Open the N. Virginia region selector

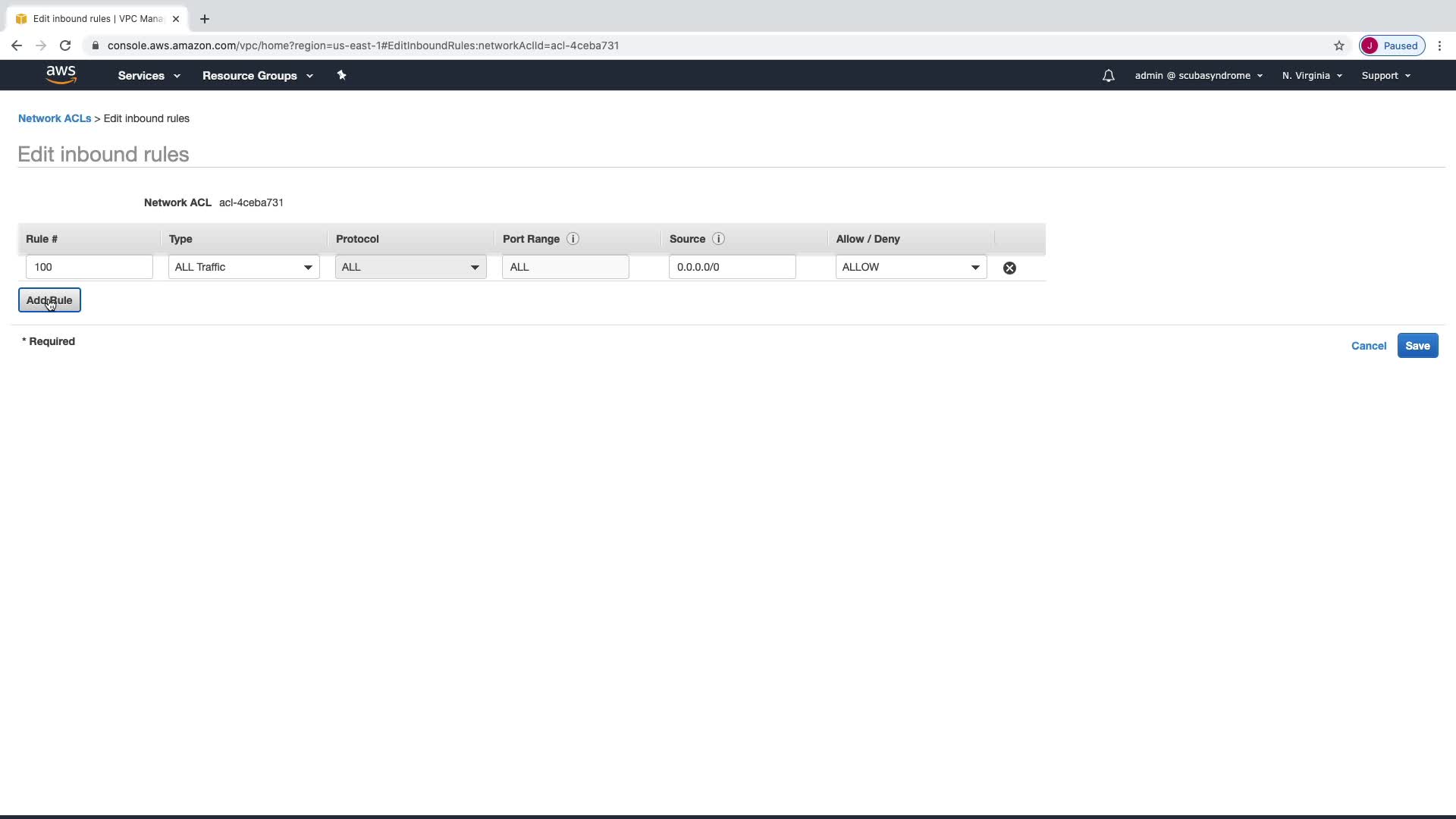(1312, 76)
